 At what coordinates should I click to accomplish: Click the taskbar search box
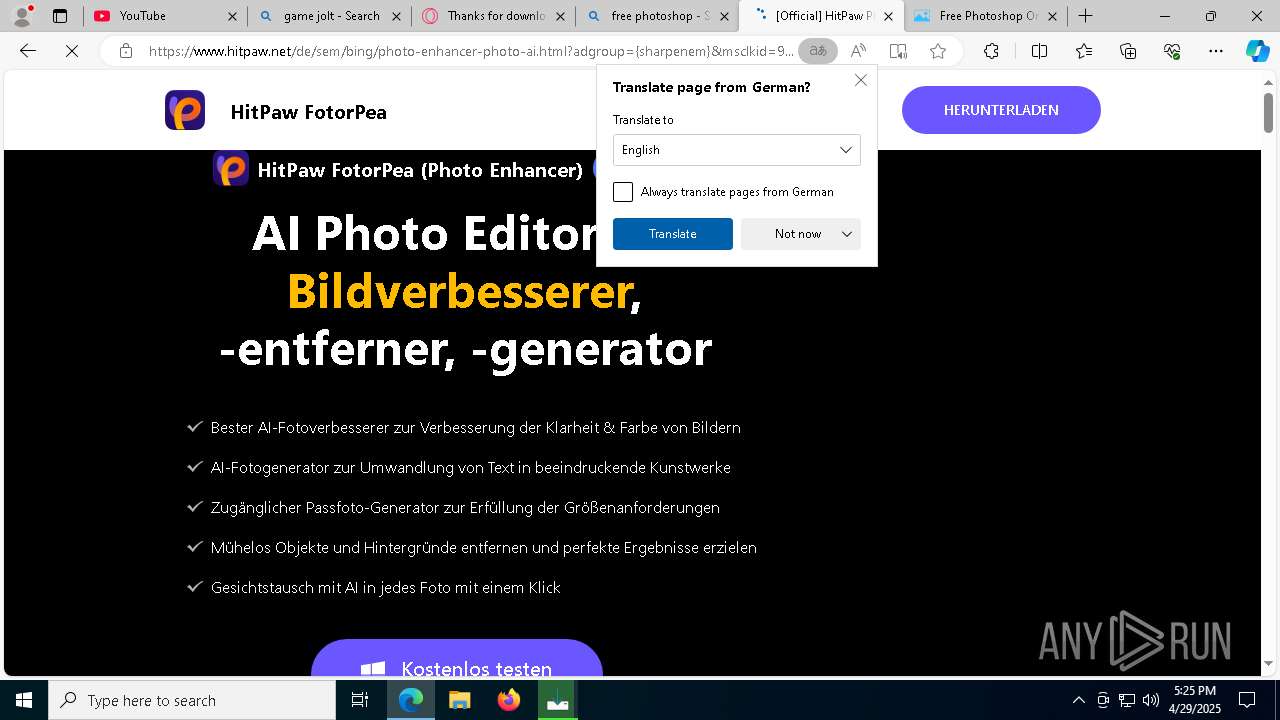click(x=192, y=700)
